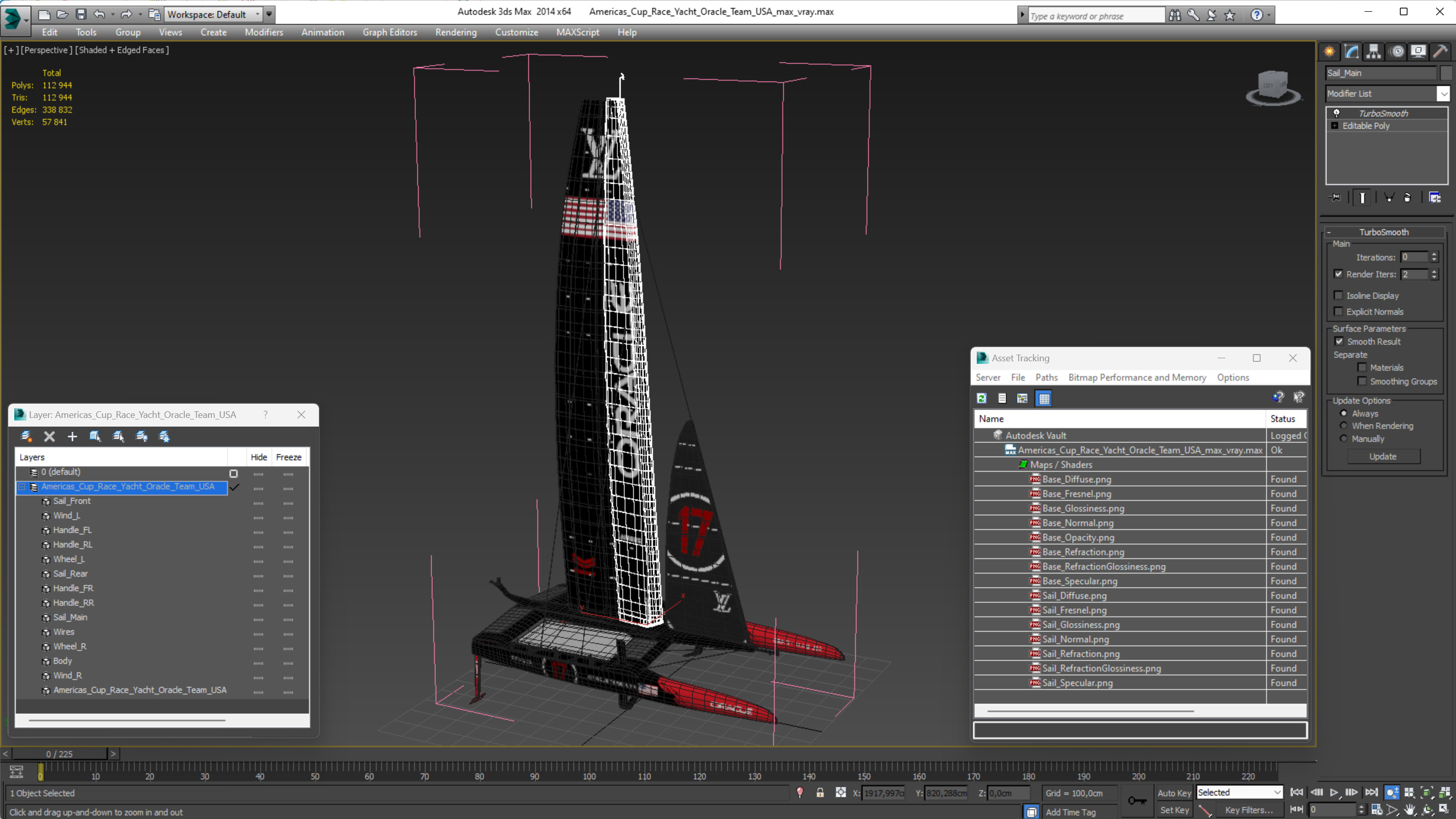Enable Isoline Display checkbox

(x=1338, y=295)
